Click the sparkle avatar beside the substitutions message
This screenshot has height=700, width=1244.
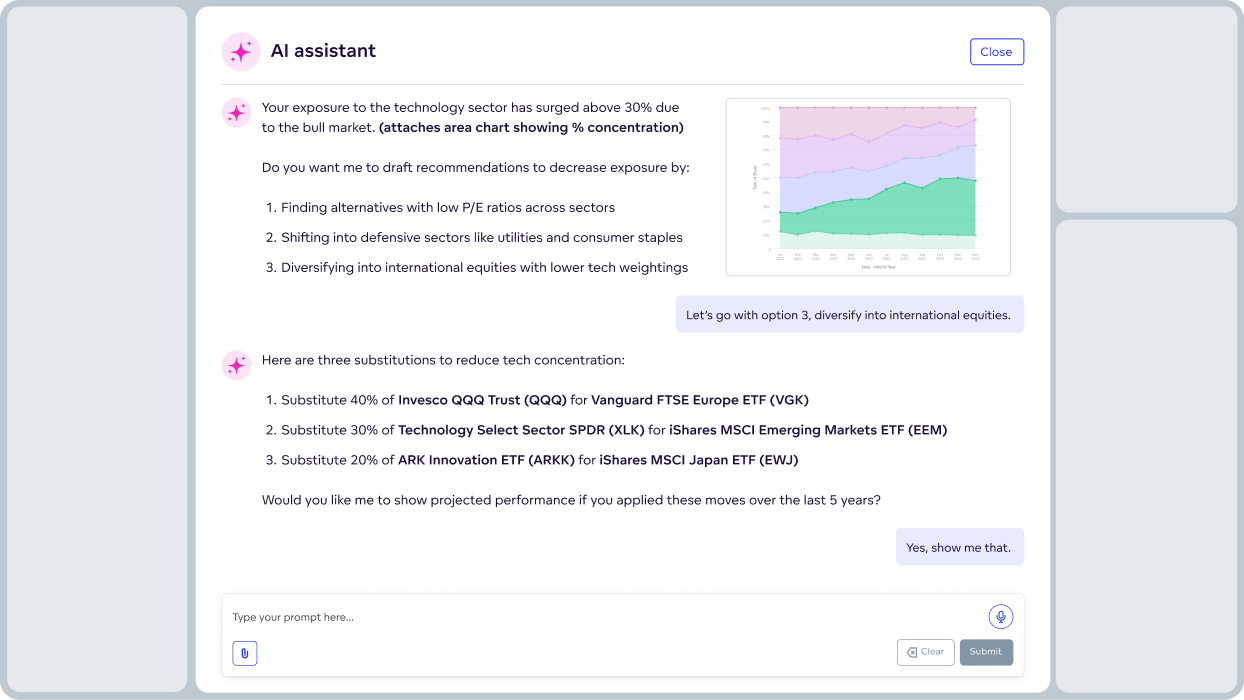pyautogui.click(x=236, y=365)
